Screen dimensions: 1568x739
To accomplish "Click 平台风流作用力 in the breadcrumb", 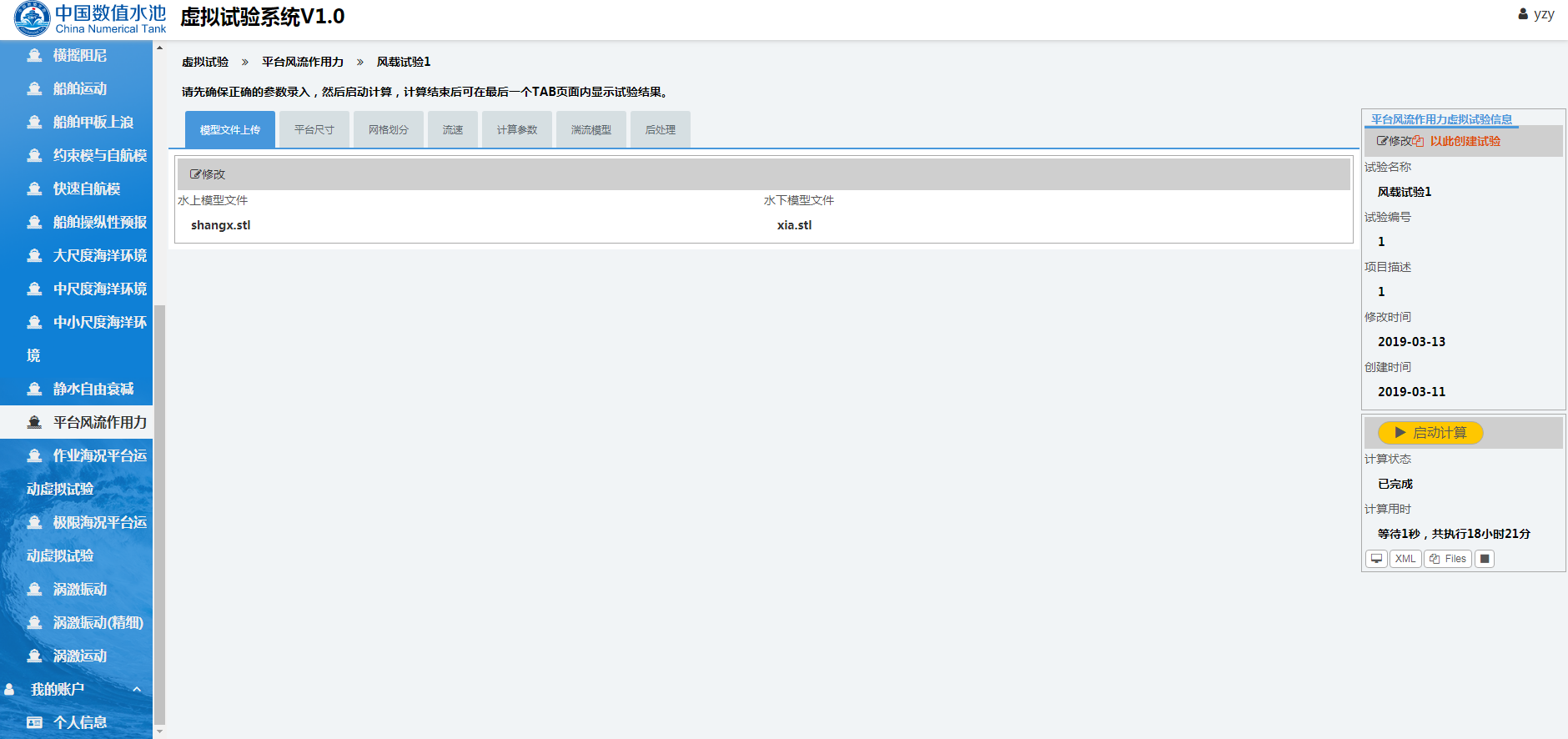I will [303, 62].
